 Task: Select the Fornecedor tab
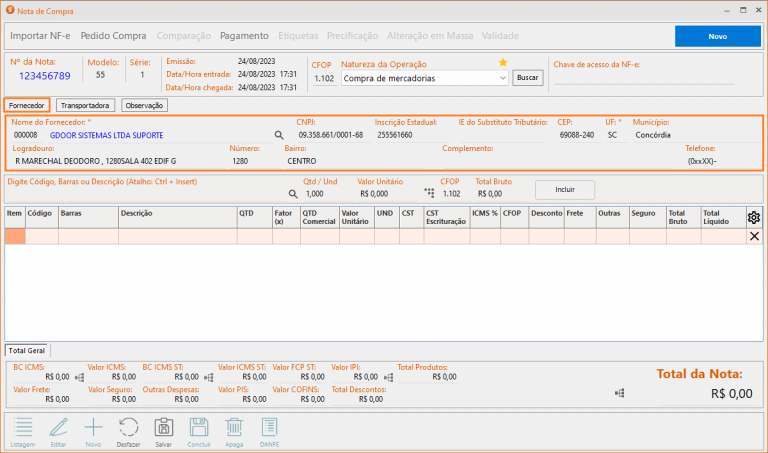(x=26, y=105)
